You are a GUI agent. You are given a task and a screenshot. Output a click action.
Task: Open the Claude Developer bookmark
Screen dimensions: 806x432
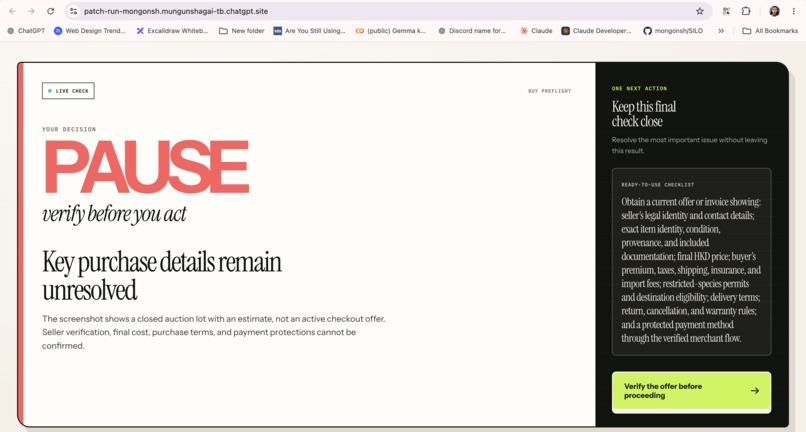pyautogui.click(x=597, y=31)
